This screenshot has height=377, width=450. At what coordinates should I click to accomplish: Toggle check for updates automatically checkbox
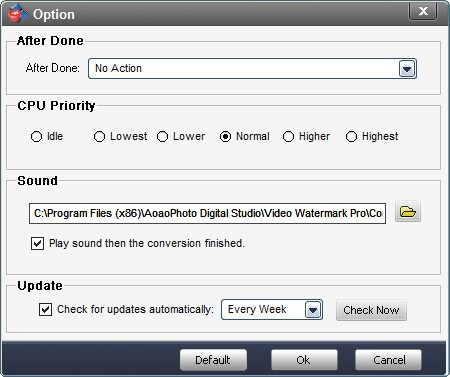[x=45, y=309]
